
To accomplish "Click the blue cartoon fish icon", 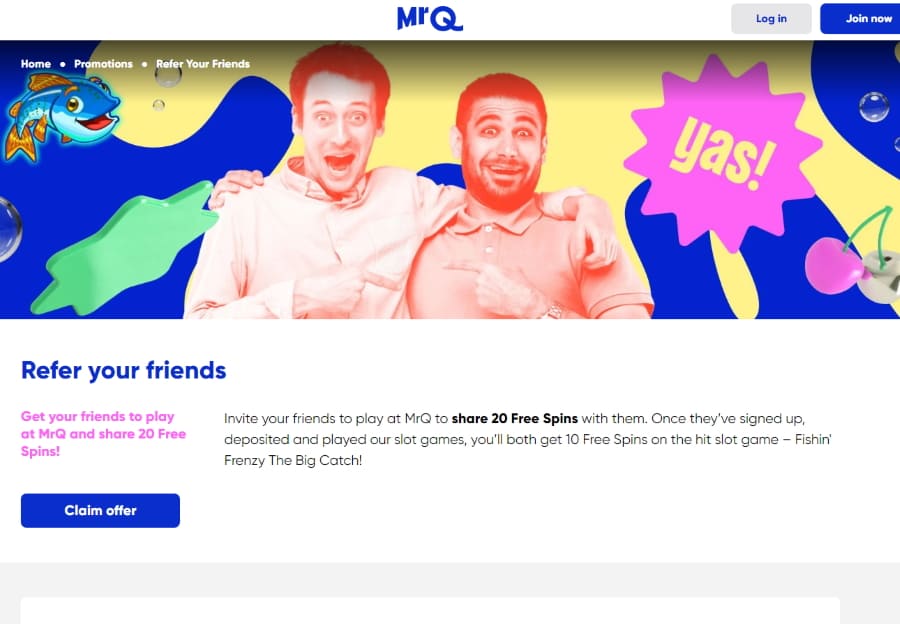I will coord(61,117).
